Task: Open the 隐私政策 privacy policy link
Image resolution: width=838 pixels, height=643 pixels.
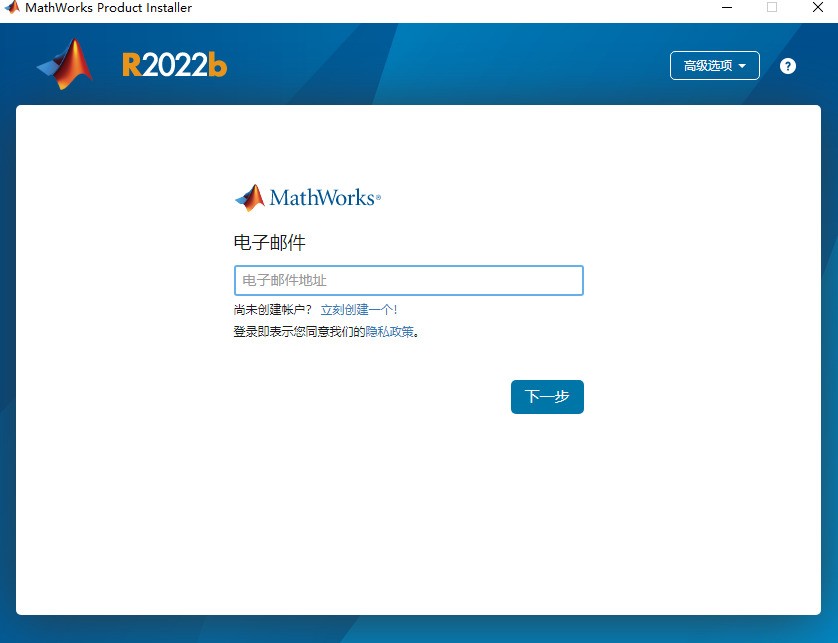Action: (391, 330)
